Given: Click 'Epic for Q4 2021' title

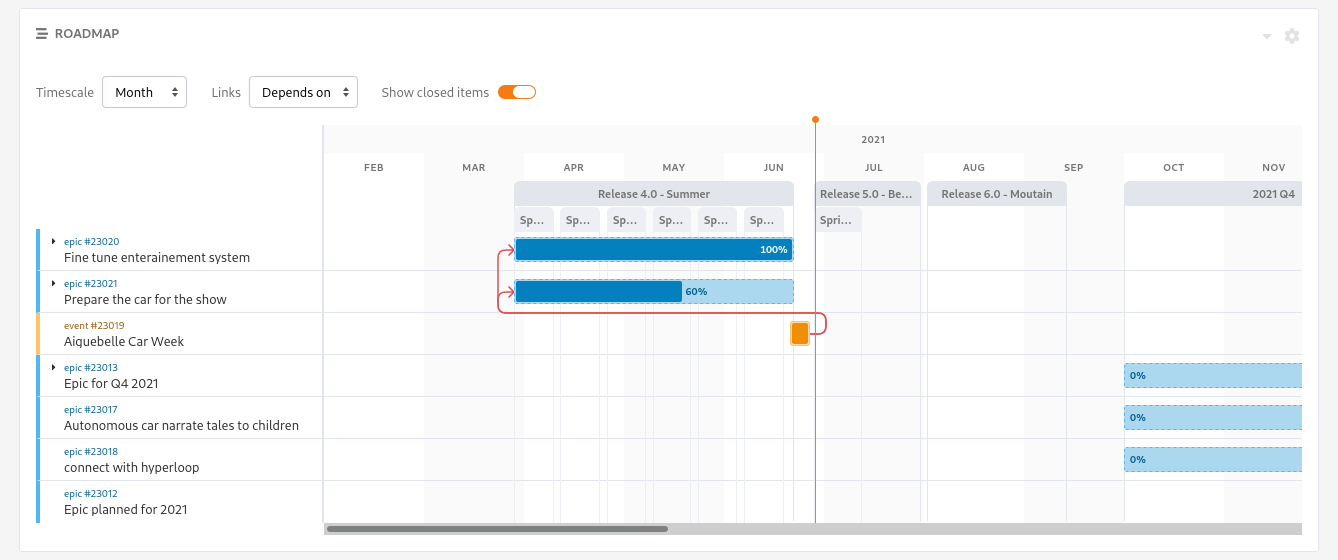Looking at the screenshot, I should coord(111,384).
